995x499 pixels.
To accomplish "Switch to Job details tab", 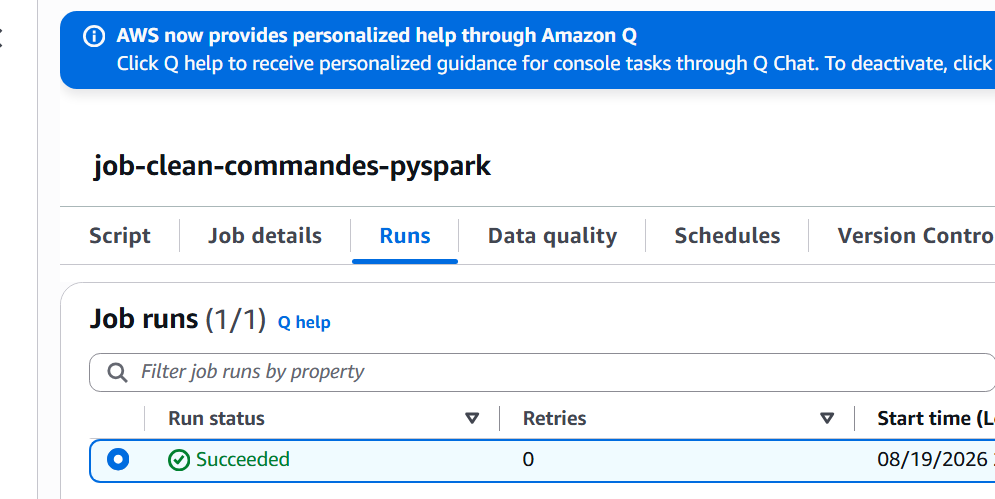I will pos(265,236).
